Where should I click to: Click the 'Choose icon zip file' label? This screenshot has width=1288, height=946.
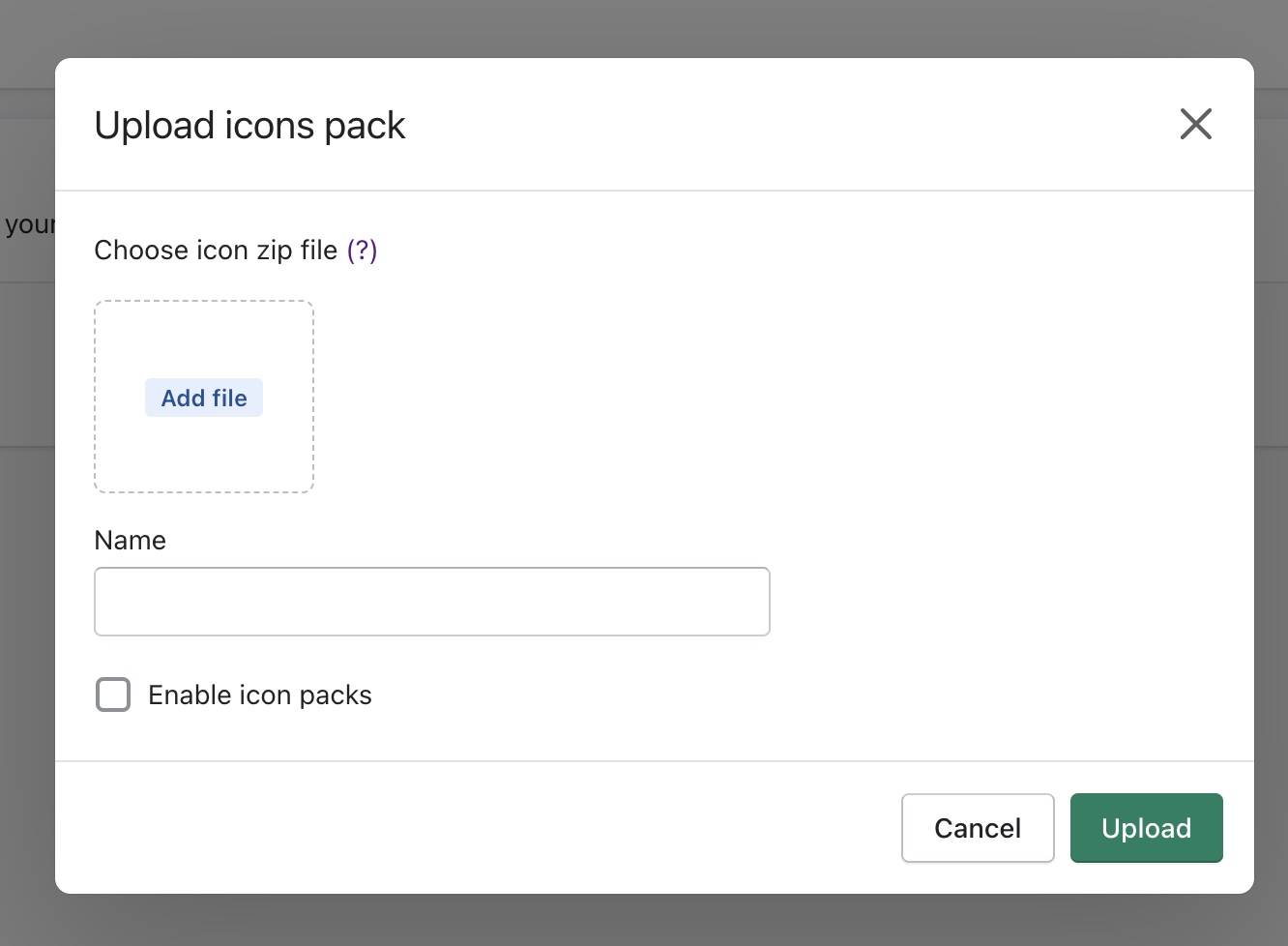point(216,251)
